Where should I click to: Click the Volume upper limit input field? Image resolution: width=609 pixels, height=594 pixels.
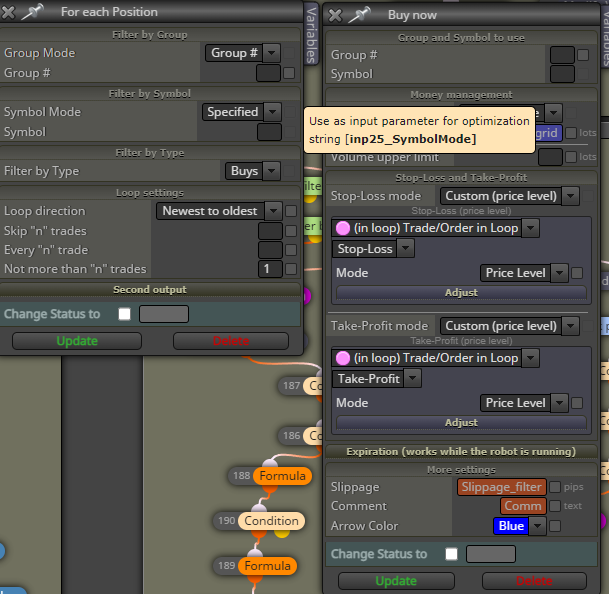coord(550,157)
